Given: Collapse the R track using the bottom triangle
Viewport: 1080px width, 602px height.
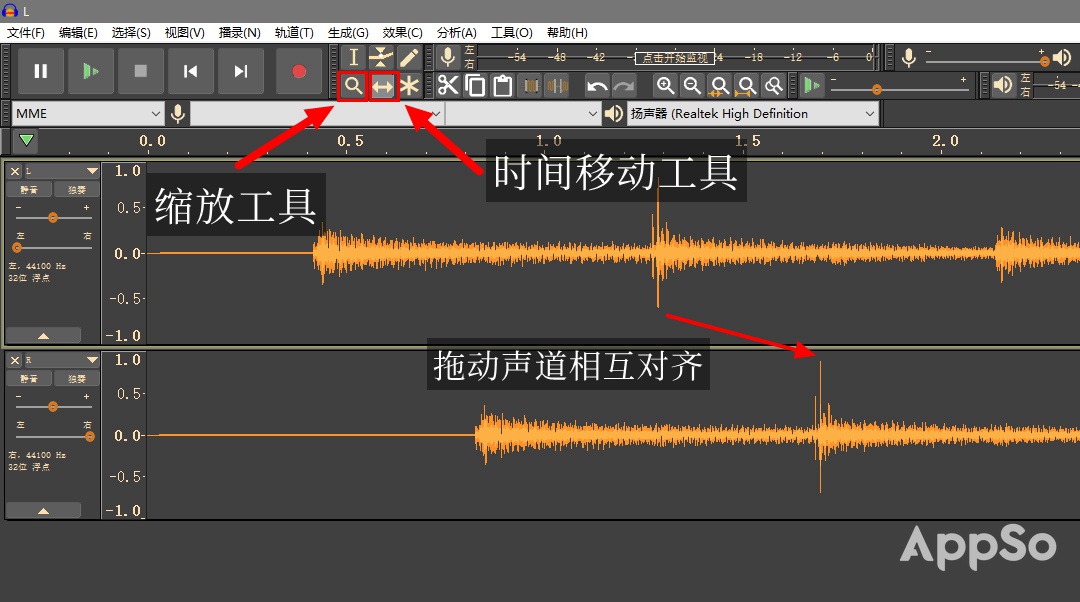Looking at the screenshot, I should coord(44,510).
